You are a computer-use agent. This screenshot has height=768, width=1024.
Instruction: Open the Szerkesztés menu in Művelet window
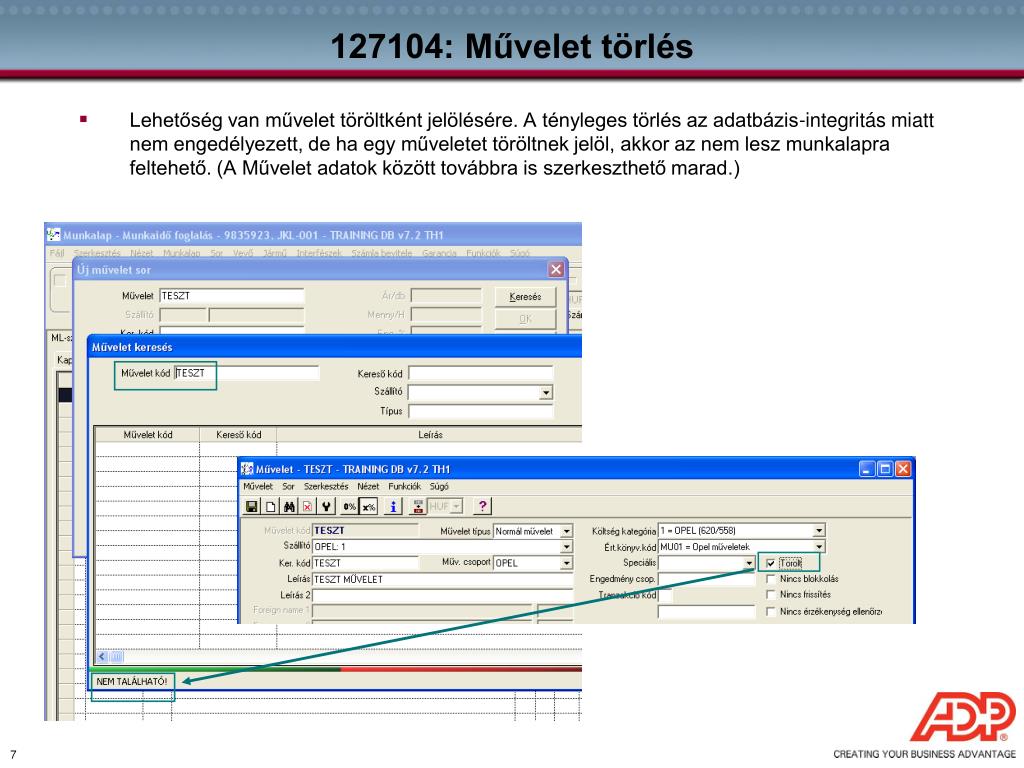point(326,487)
